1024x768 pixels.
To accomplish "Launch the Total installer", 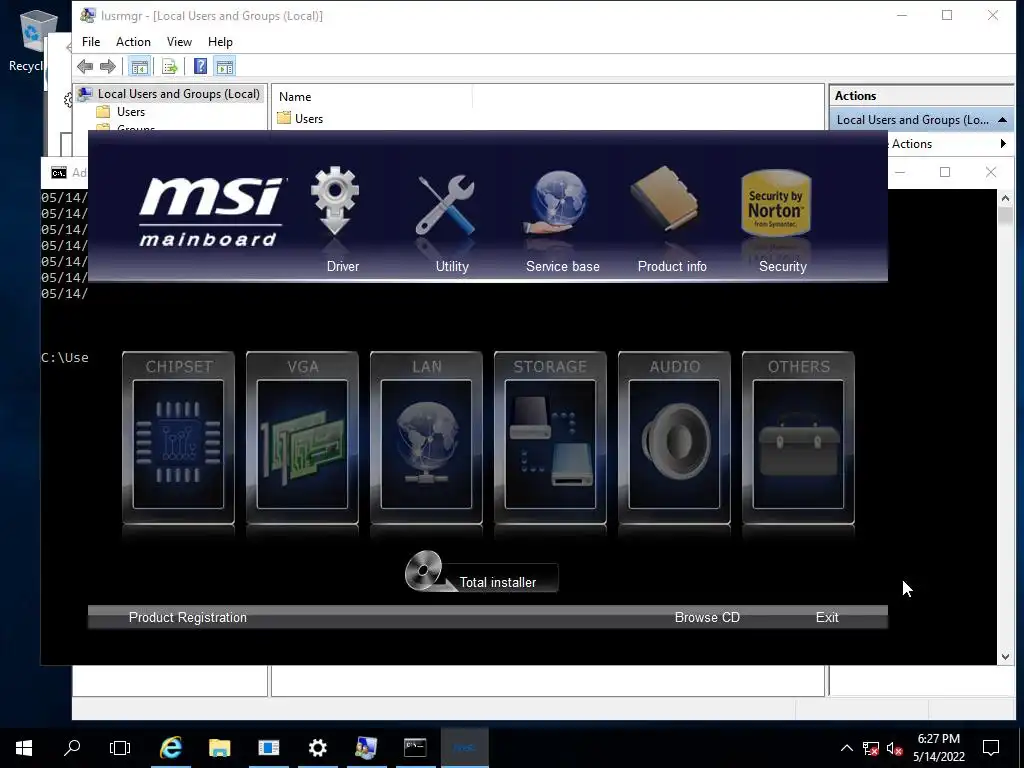I will coord(481,573).
